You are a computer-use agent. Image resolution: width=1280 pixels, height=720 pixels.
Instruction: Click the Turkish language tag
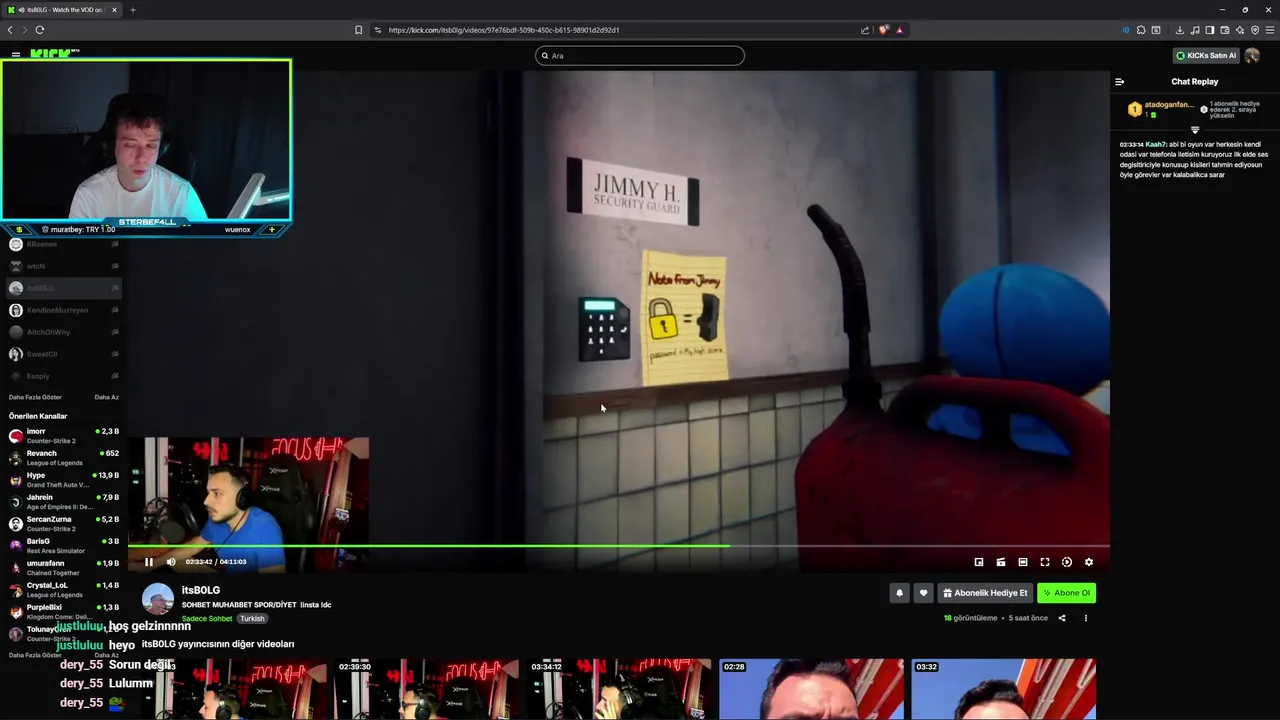click(252, 619)
